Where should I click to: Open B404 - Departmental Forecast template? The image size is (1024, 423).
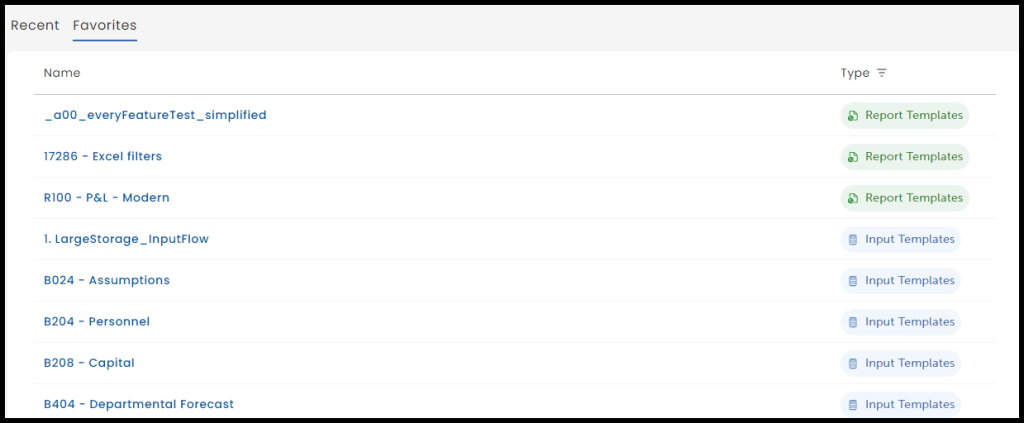pyautogui.click(x=139, y=404)
